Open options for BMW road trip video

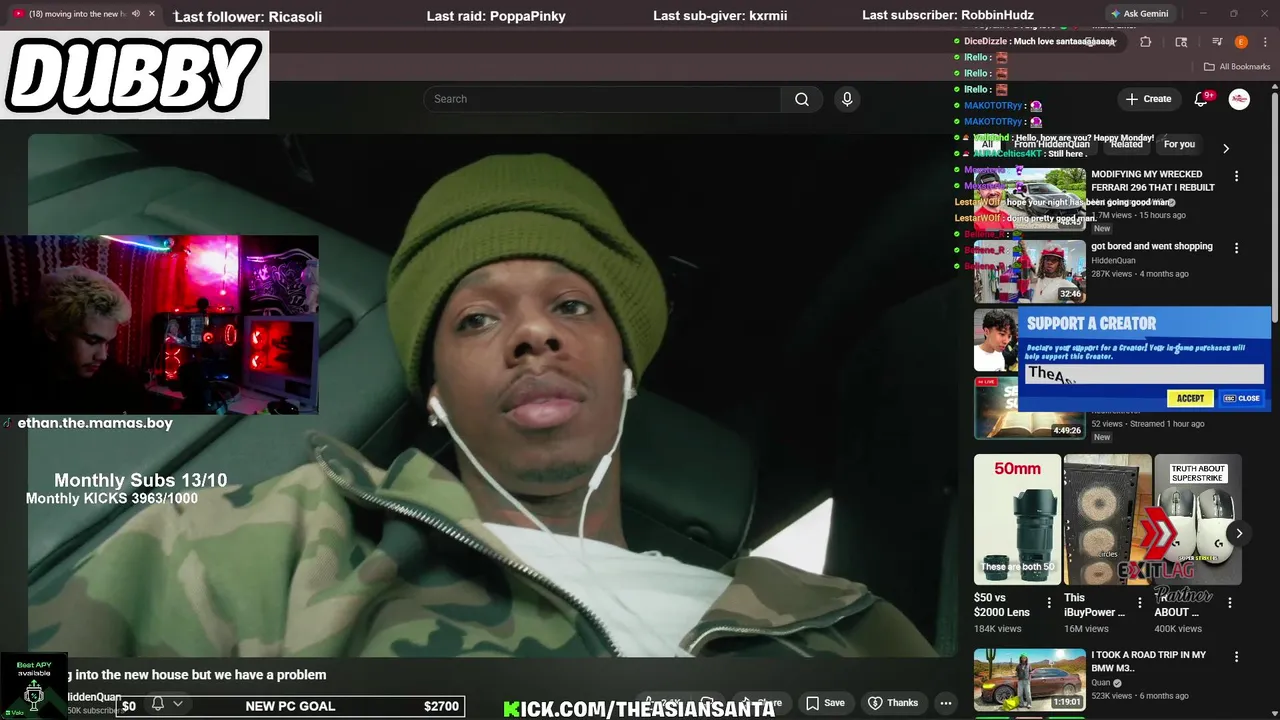[x=1236, y=657]
